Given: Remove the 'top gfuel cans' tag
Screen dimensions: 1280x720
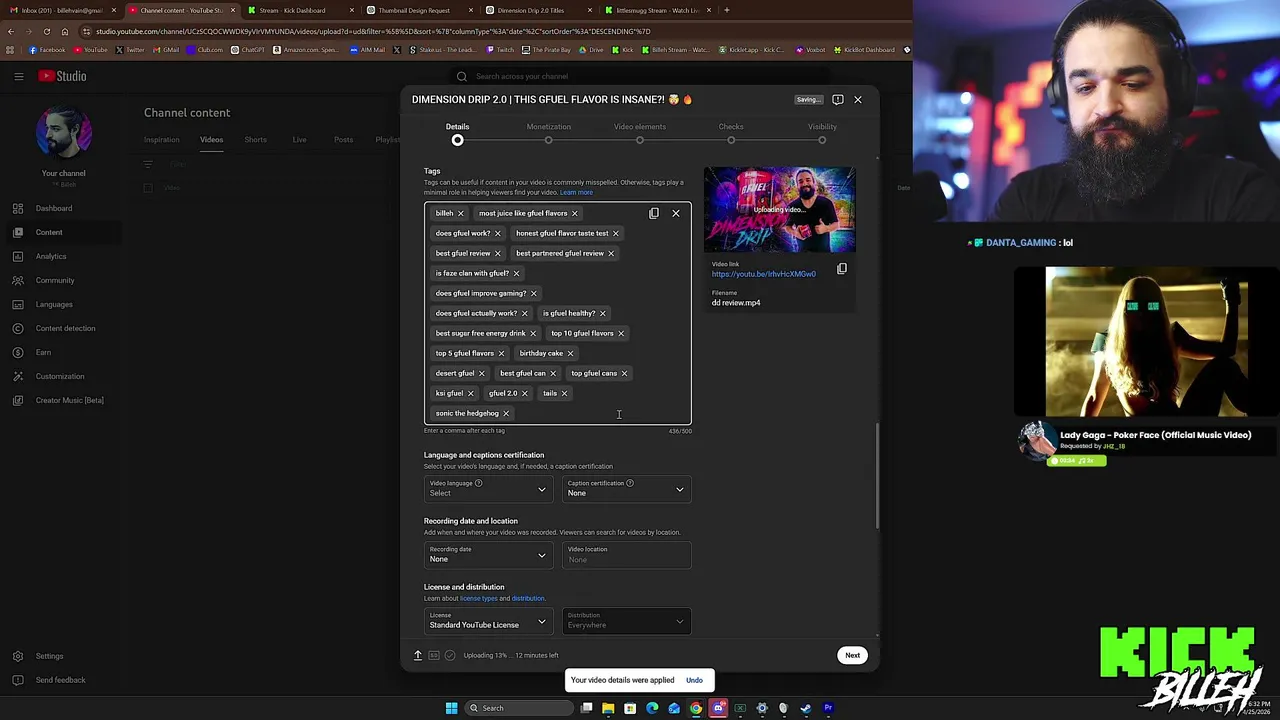Looking at the screenshot, I should 624,373.
